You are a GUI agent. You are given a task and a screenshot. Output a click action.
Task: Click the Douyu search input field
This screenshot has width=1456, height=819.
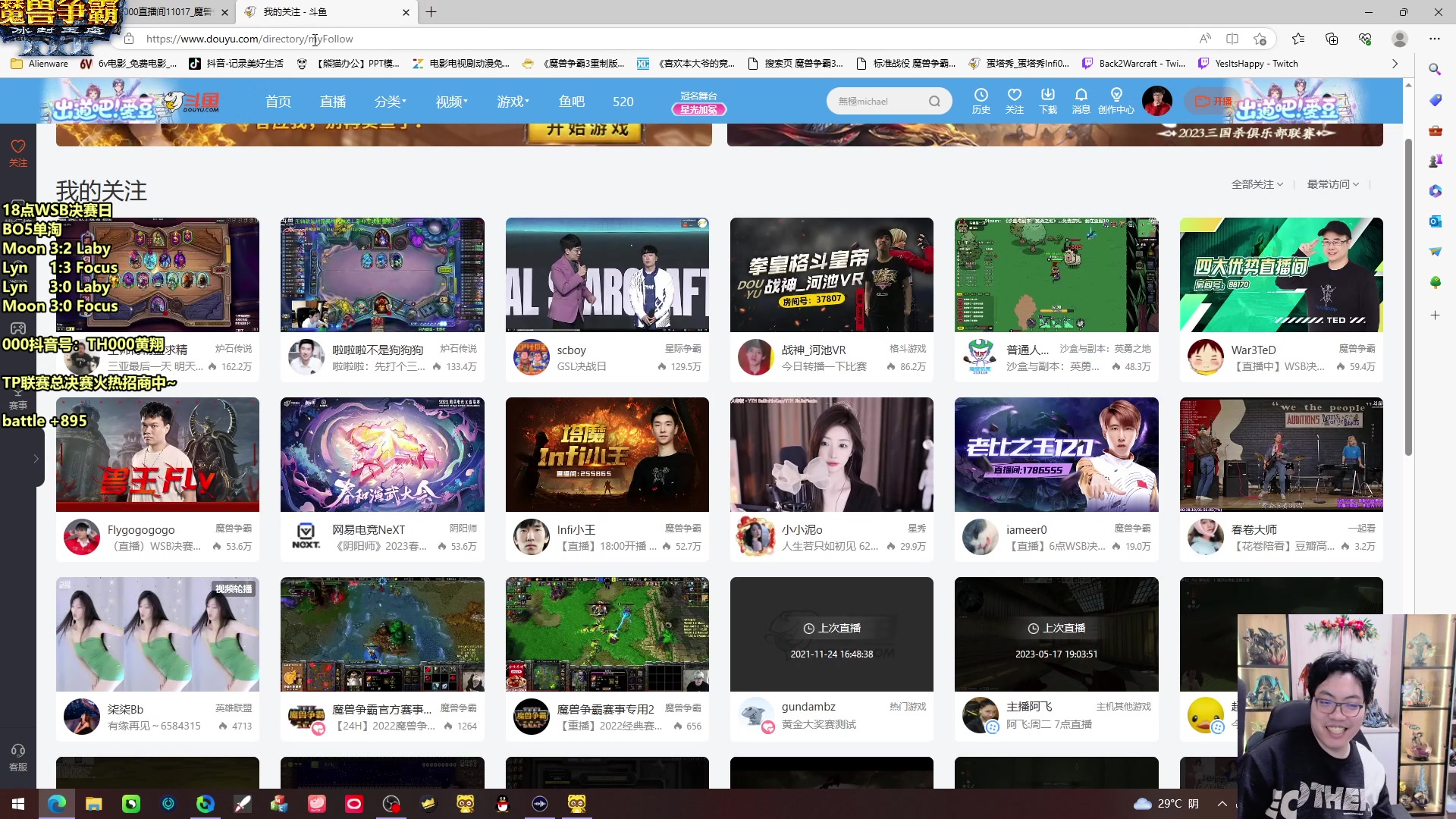880,101
